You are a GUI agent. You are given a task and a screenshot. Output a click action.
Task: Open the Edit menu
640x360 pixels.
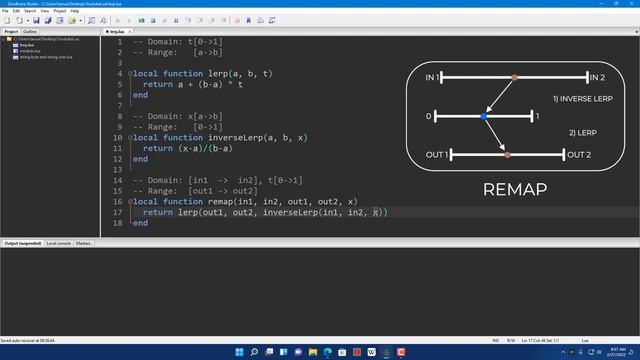coord(16,11)
